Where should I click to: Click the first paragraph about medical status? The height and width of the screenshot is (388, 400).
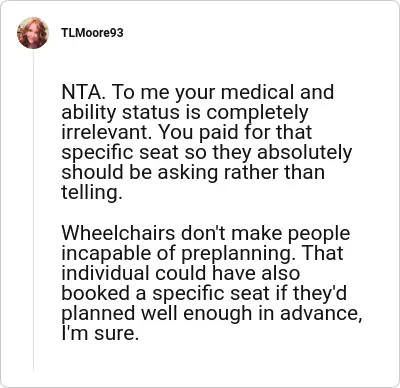(207, 142)
